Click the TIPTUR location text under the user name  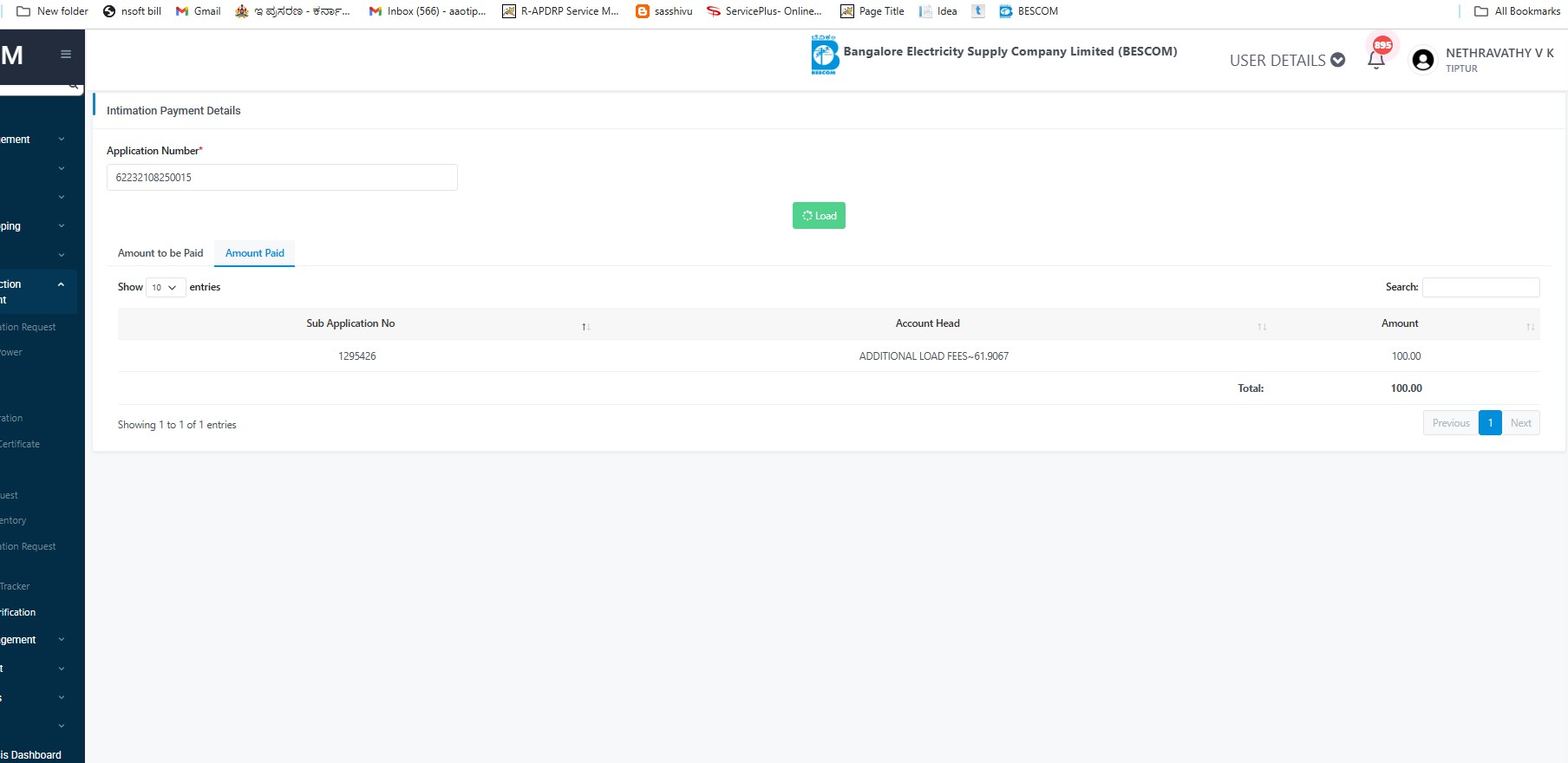(1461, 68)
